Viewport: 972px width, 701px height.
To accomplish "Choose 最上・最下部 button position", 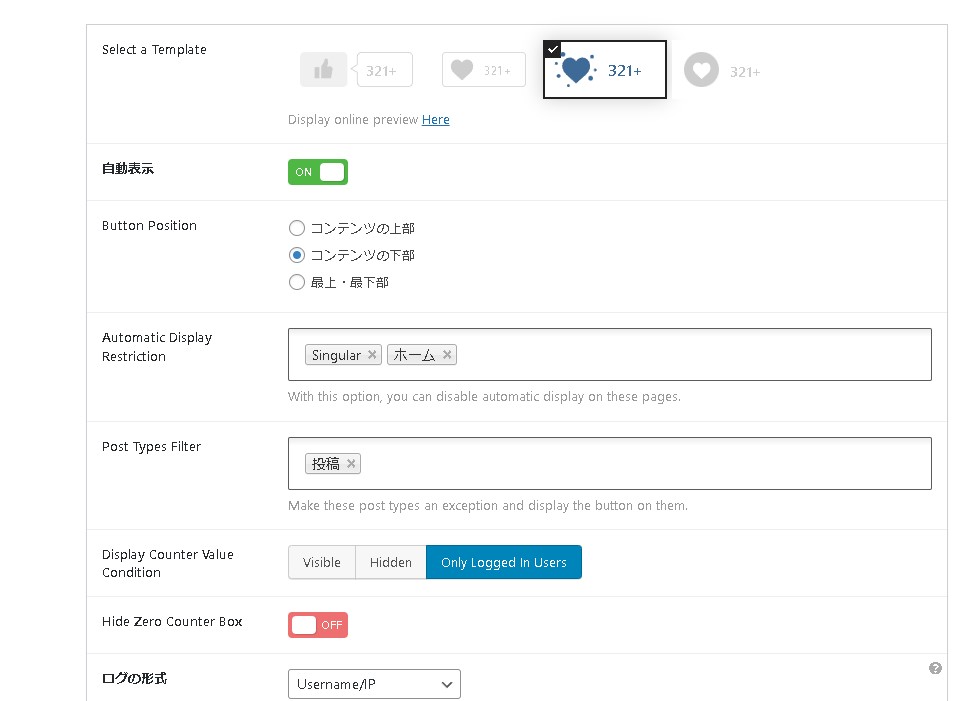I will [x=297, y=283].
